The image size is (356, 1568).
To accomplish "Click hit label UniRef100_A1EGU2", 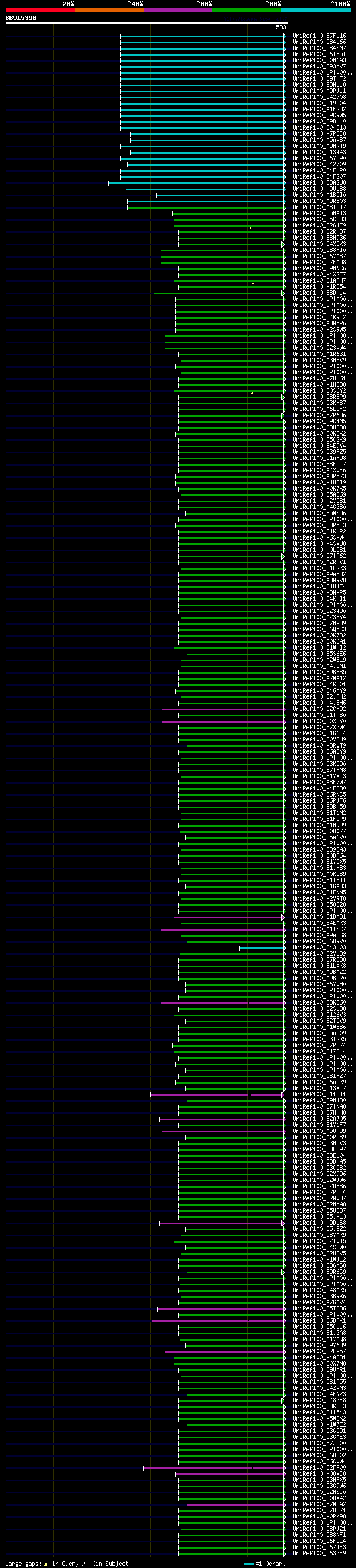I will (x=319, y=110).
